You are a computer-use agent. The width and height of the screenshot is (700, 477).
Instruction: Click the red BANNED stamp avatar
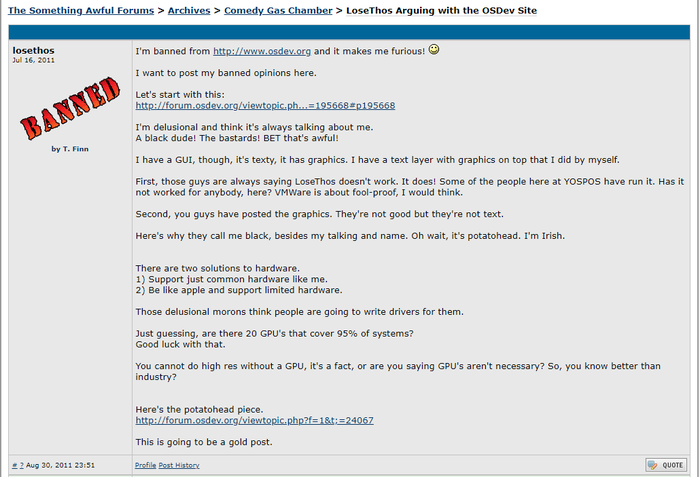coord(62,108)
